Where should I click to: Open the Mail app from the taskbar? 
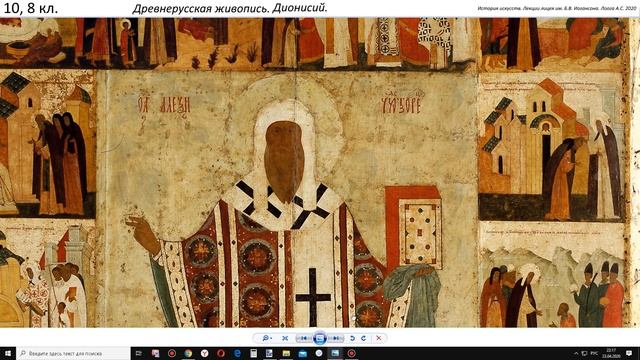tap(302, 353)
